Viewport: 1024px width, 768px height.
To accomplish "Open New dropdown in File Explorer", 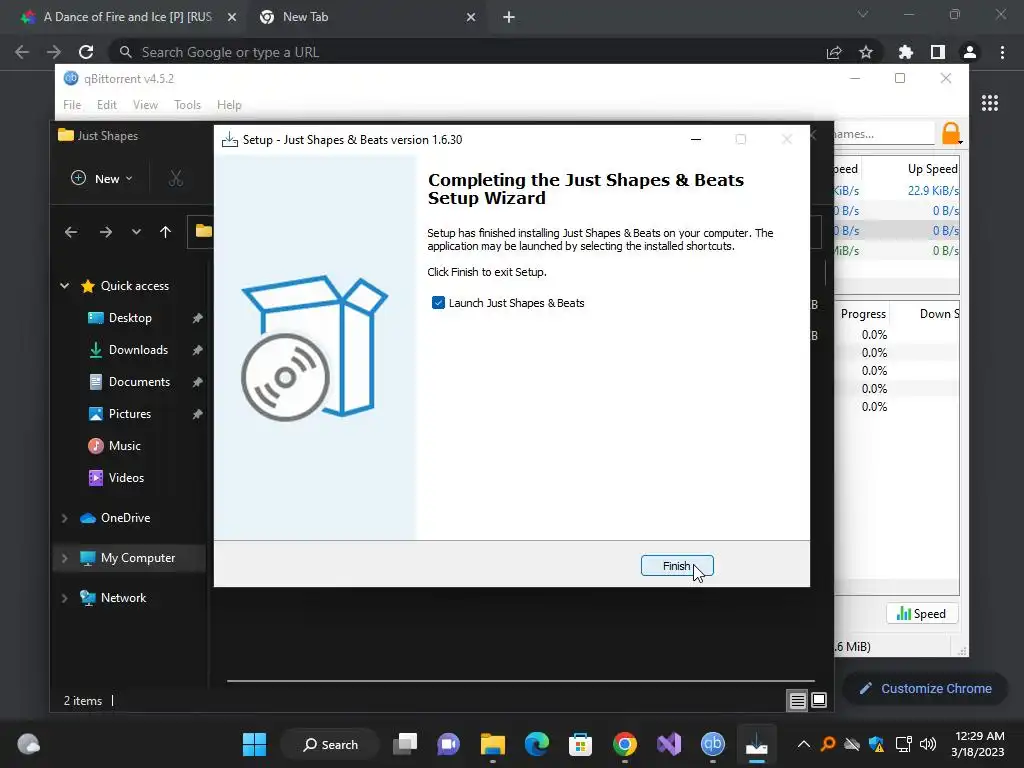I will (102, 178).
